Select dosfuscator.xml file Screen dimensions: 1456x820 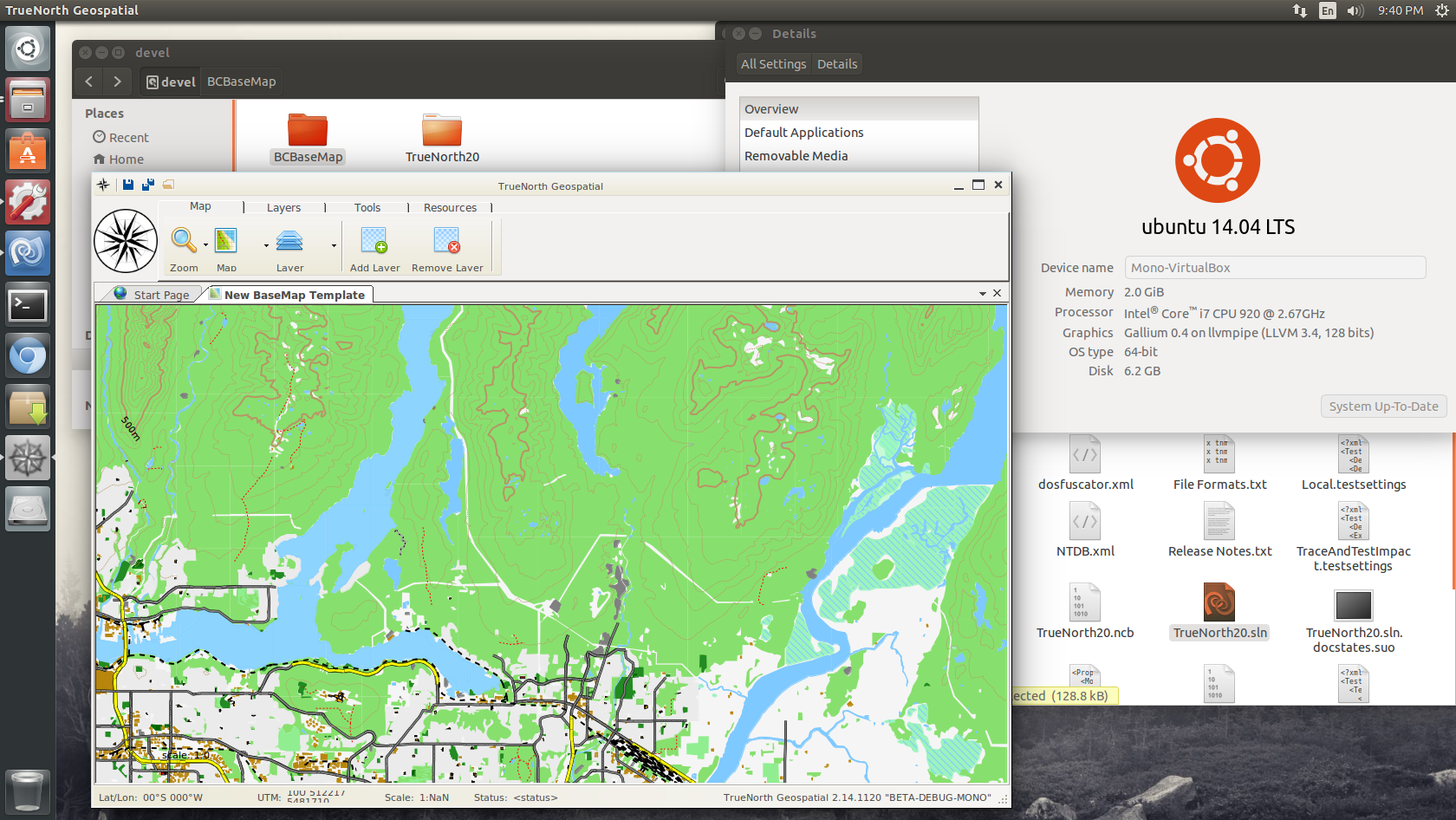pos(1086,464)
